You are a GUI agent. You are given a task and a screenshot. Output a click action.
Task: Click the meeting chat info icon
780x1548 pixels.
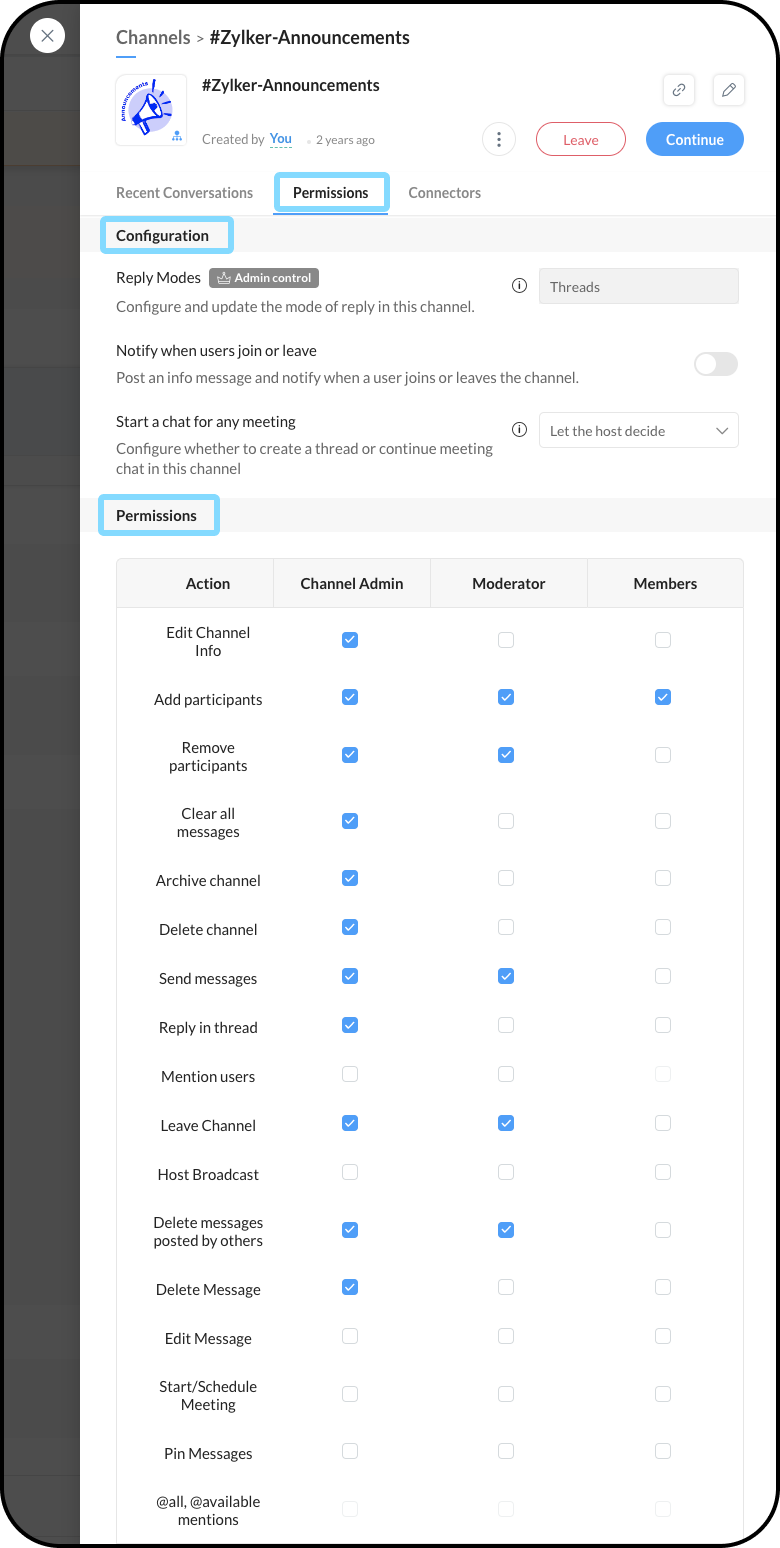point(519,430)
